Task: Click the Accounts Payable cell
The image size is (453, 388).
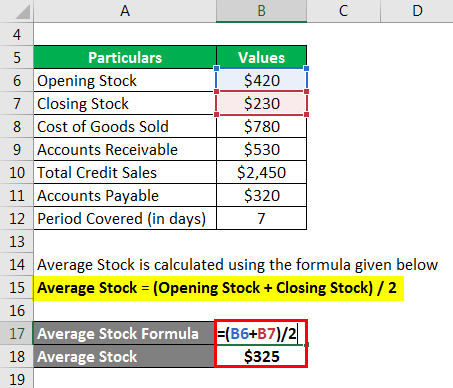Action: pos(125,195)
